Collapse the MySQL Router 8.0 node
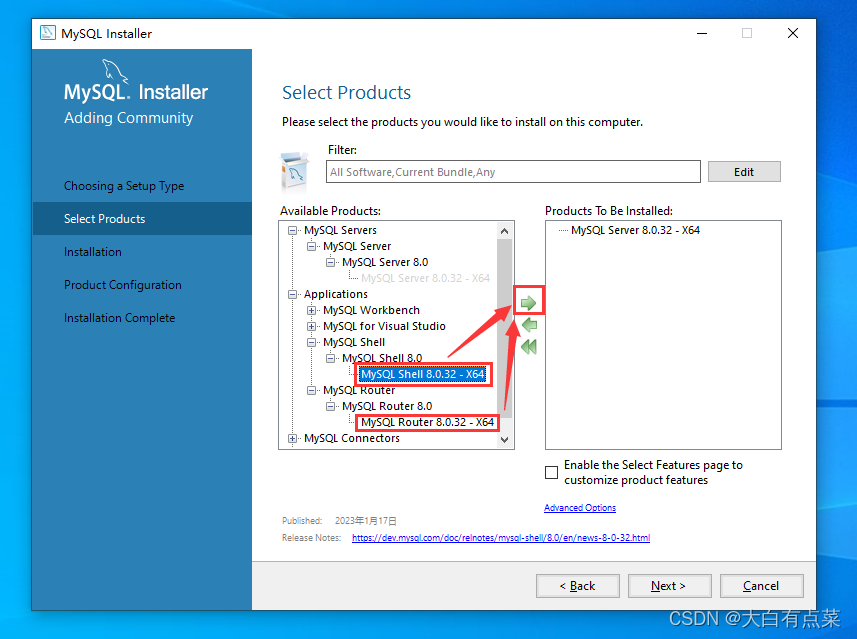Viewport: 857px width, 639px height. 331,406
